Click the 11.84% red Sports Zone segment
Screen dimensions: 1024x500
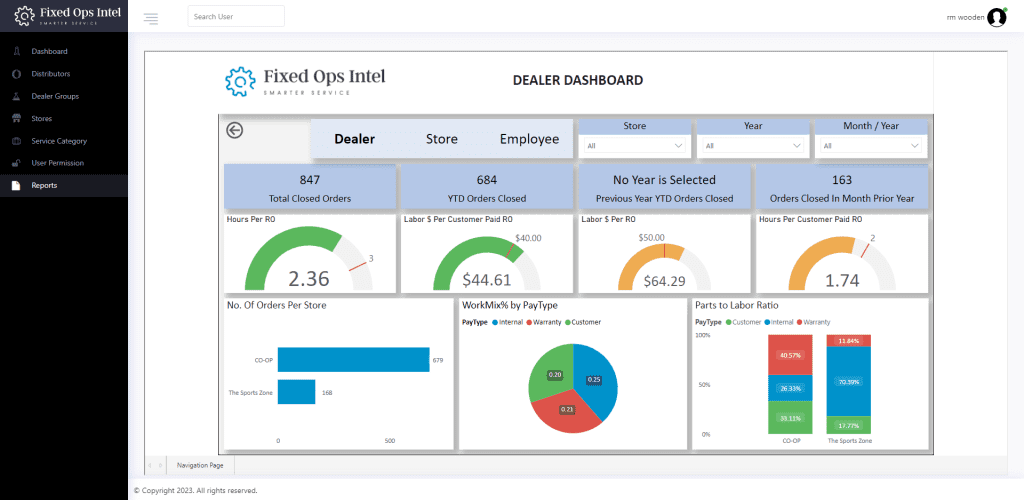[848, 341]
